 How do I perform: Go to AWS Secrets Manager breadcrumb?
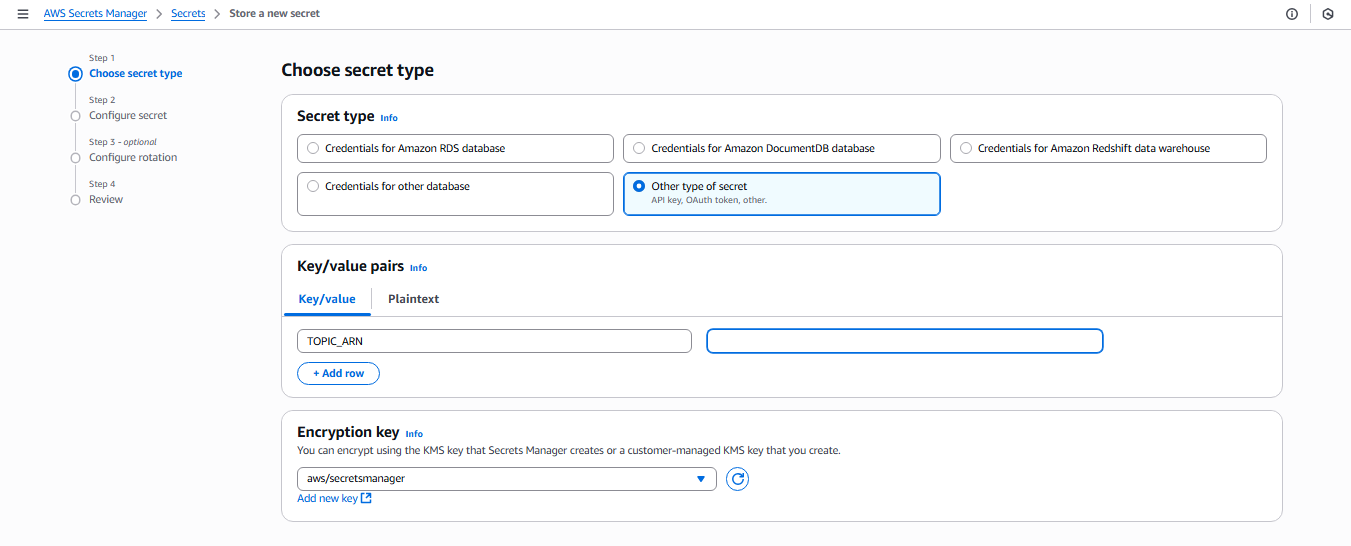click(x=95, y=14)
